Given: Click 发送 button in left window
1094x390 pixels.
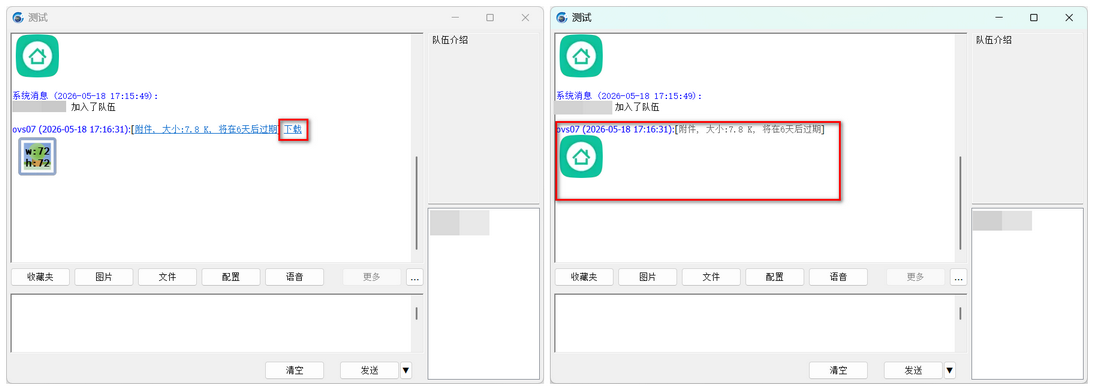Looking at the screenshot, I should [369, 370].
